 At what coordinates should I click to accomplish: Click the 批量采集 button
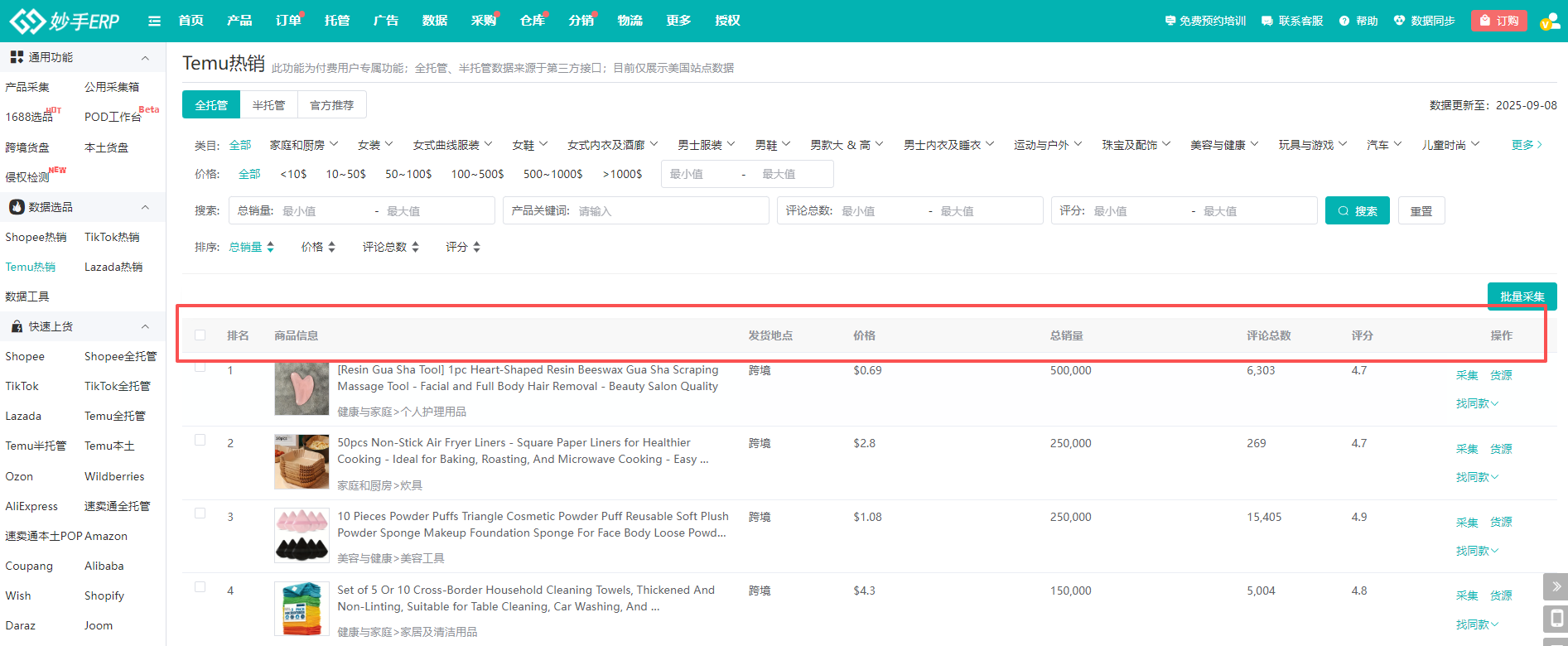pyautogui.click(x=1522, y=296)
